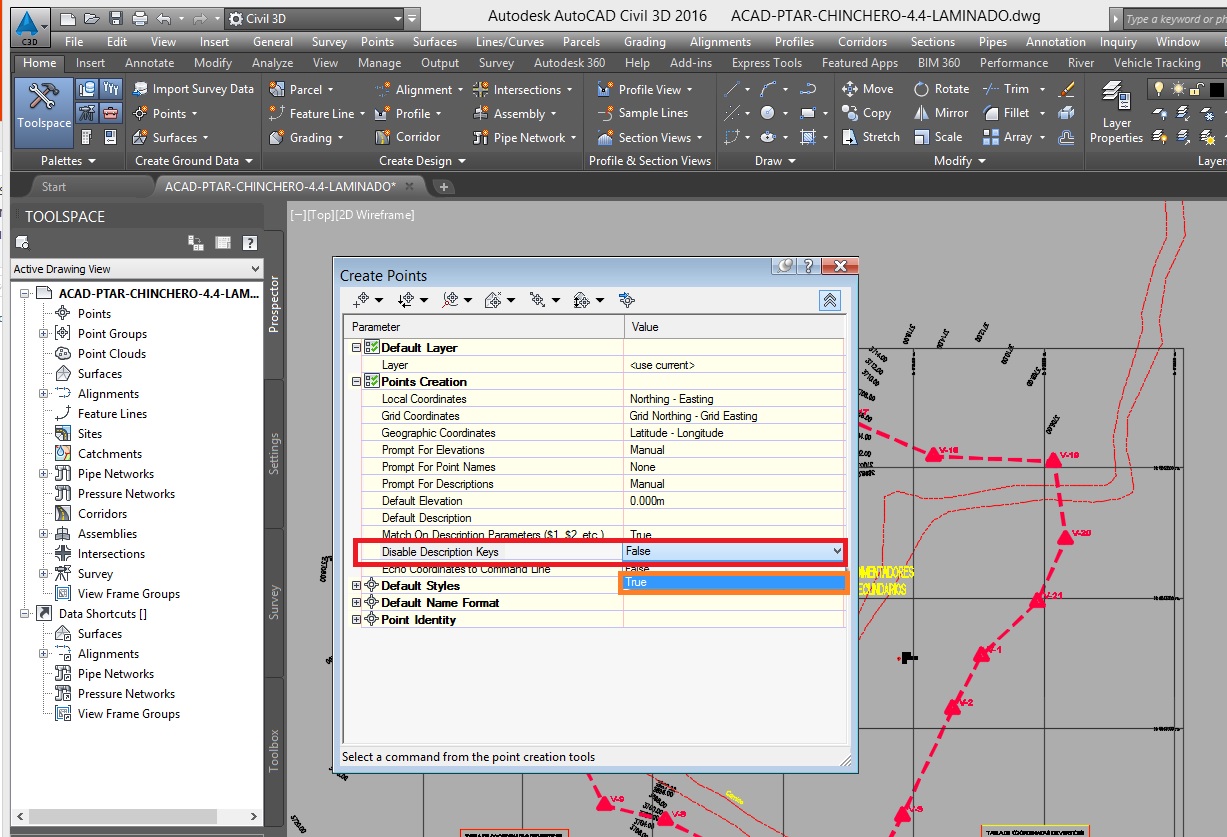Switch to the Start drawing tab
1227x837 pixels.
(x=54, y=186)
